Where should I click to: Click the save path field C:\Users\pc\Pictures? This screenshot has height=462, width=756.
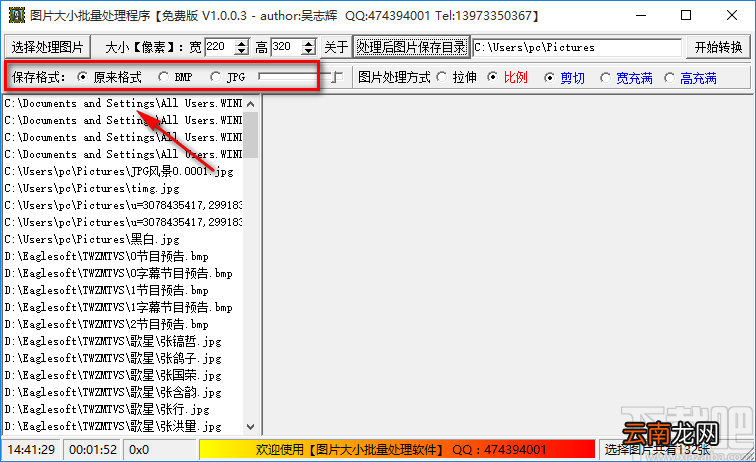pyautogui.click(x=577, y=47)
